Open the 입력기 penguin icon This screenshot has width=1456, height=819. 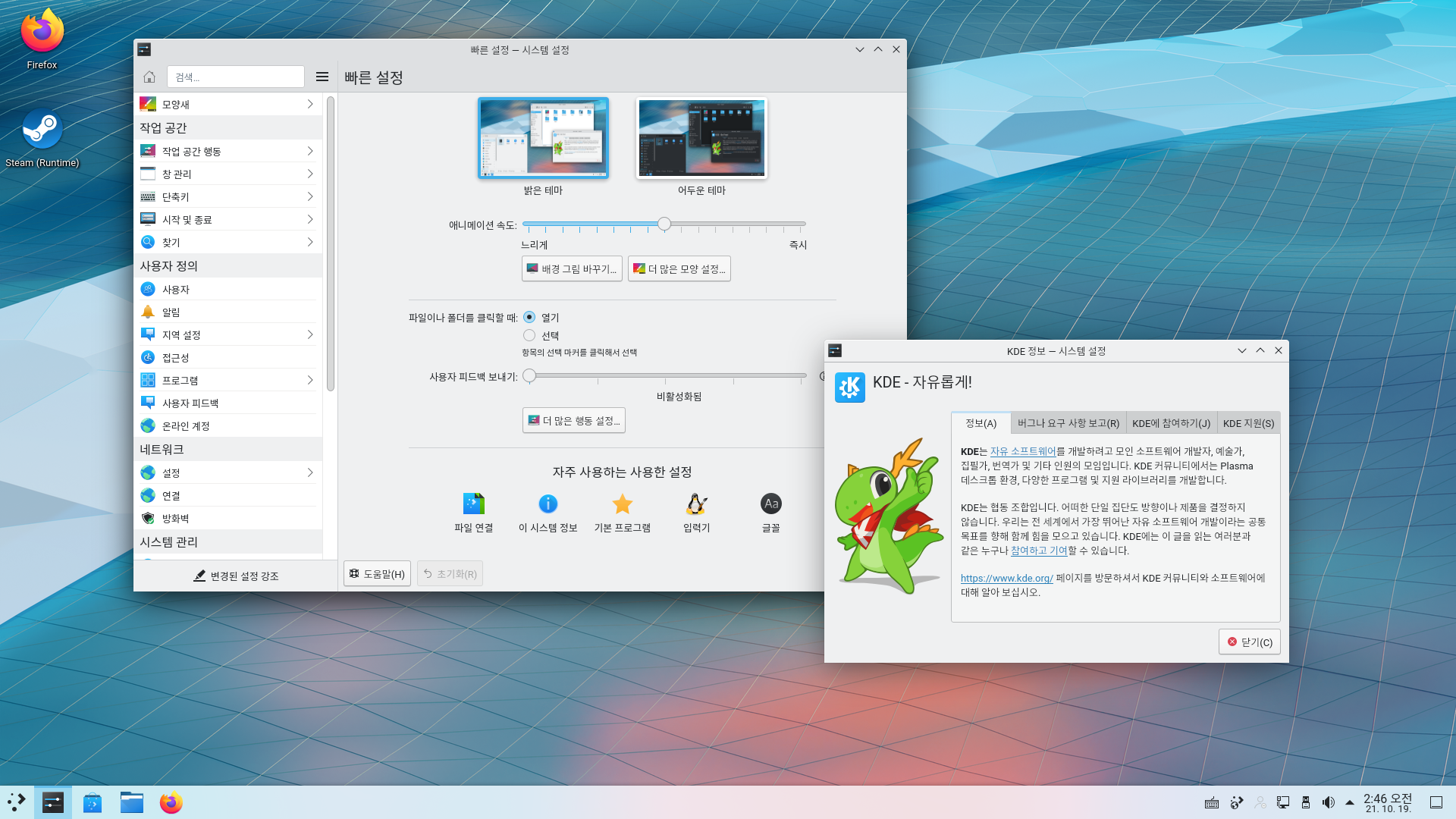click(x=696, y=504)
